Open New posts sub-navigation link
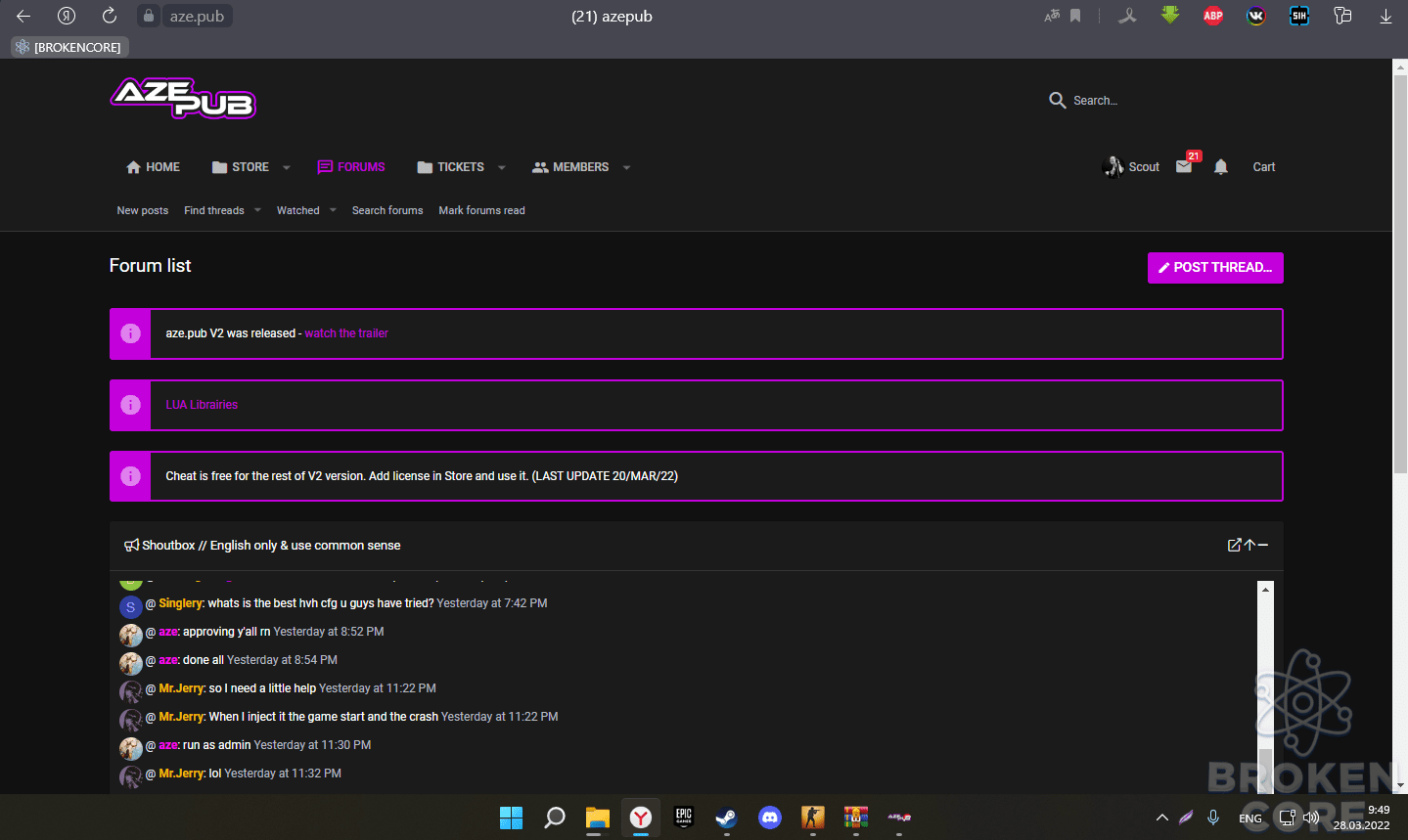 (143, 210)
